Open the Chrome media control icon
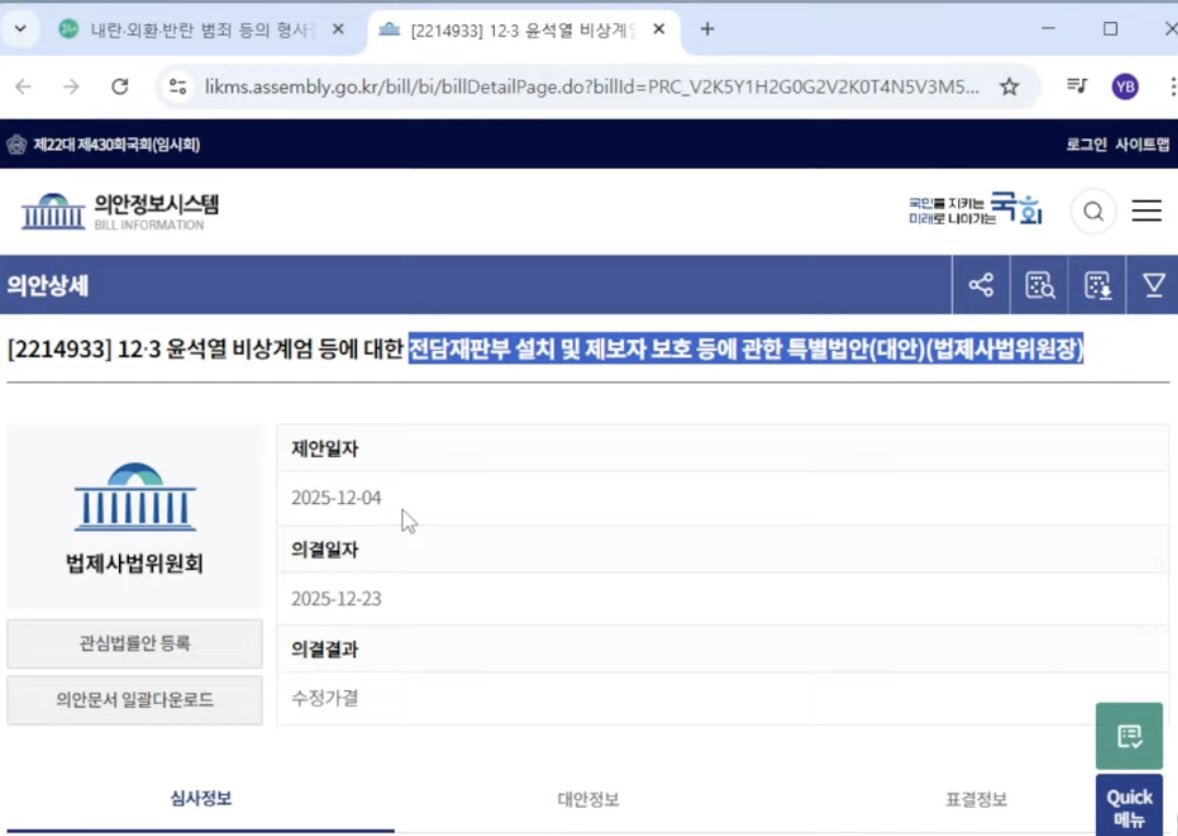This screenshot has width=1178, height=836. point(1076,87)
